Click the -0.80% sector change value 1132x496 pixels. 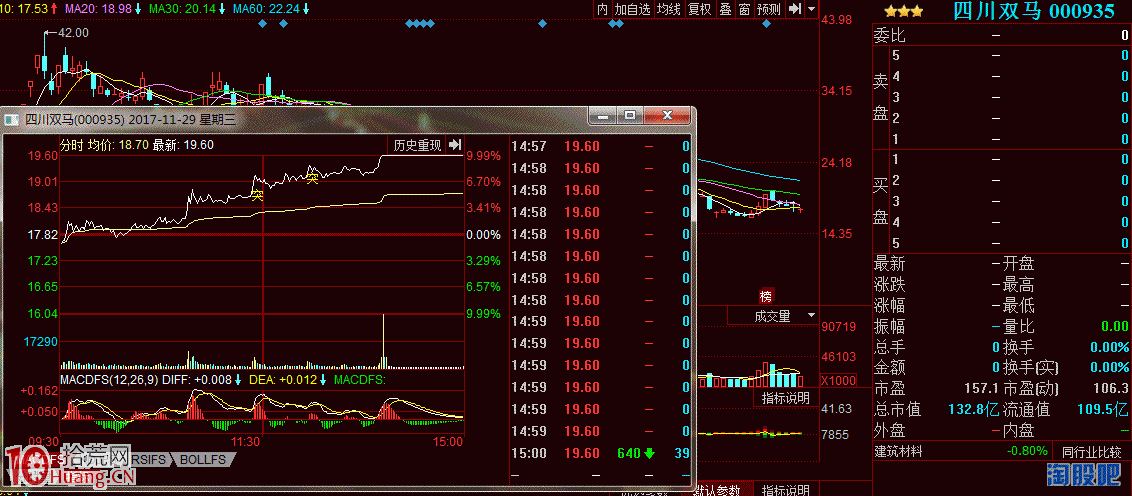(1028, 451)
